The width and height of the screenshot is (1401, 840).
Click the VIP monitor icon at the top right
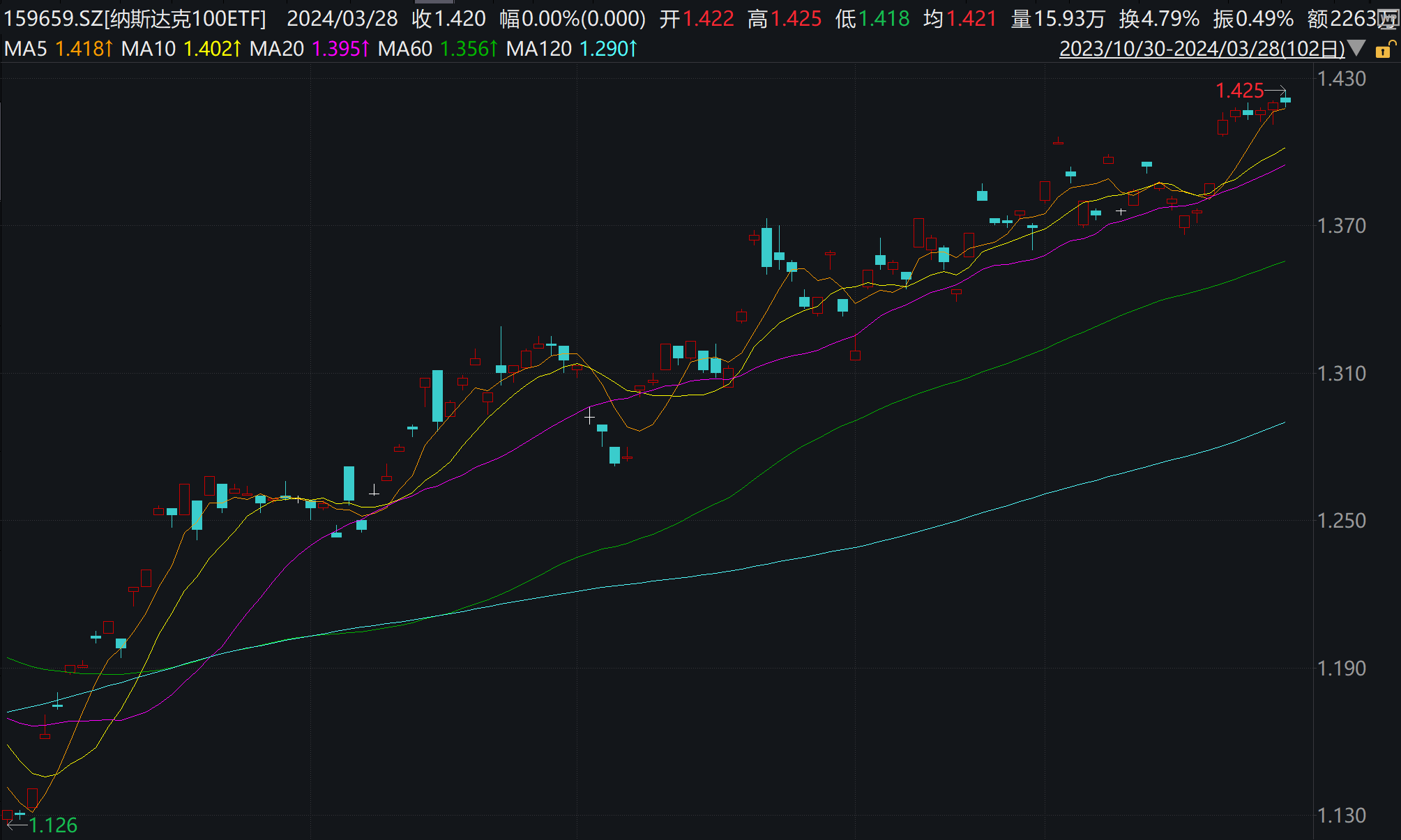click(x=1388, y=20)
